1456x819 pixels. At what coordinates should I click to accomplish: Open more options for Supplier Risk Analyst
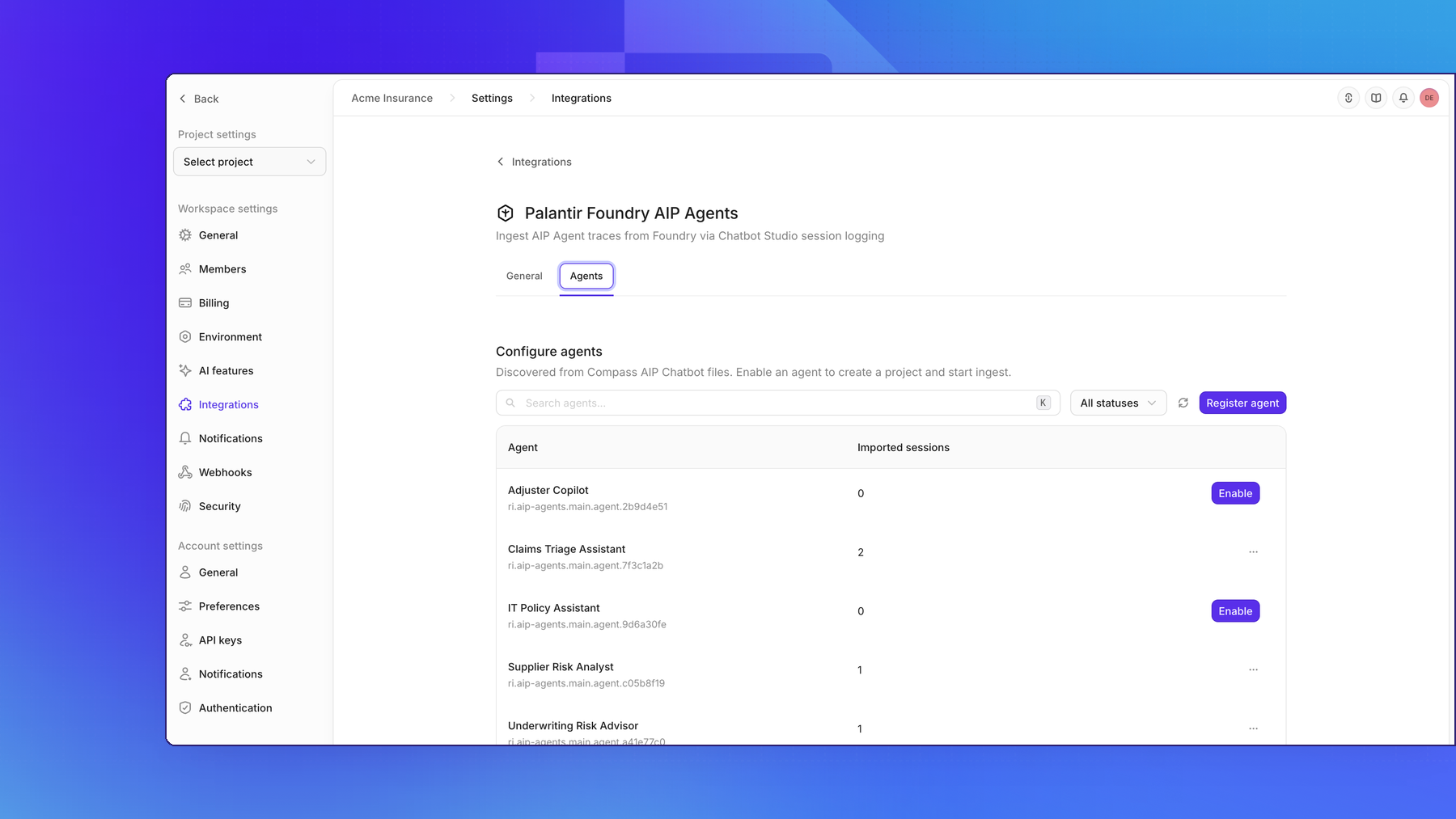1253,669
